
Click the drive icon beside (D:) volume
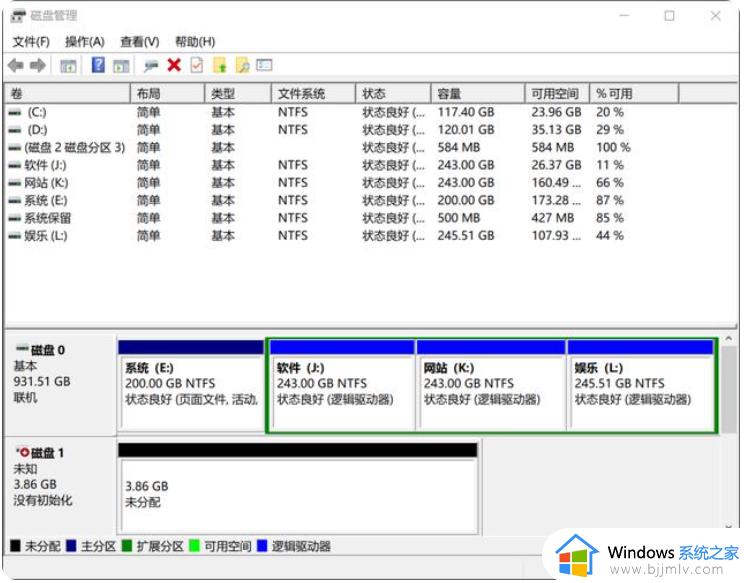click(x=15, y=130)
